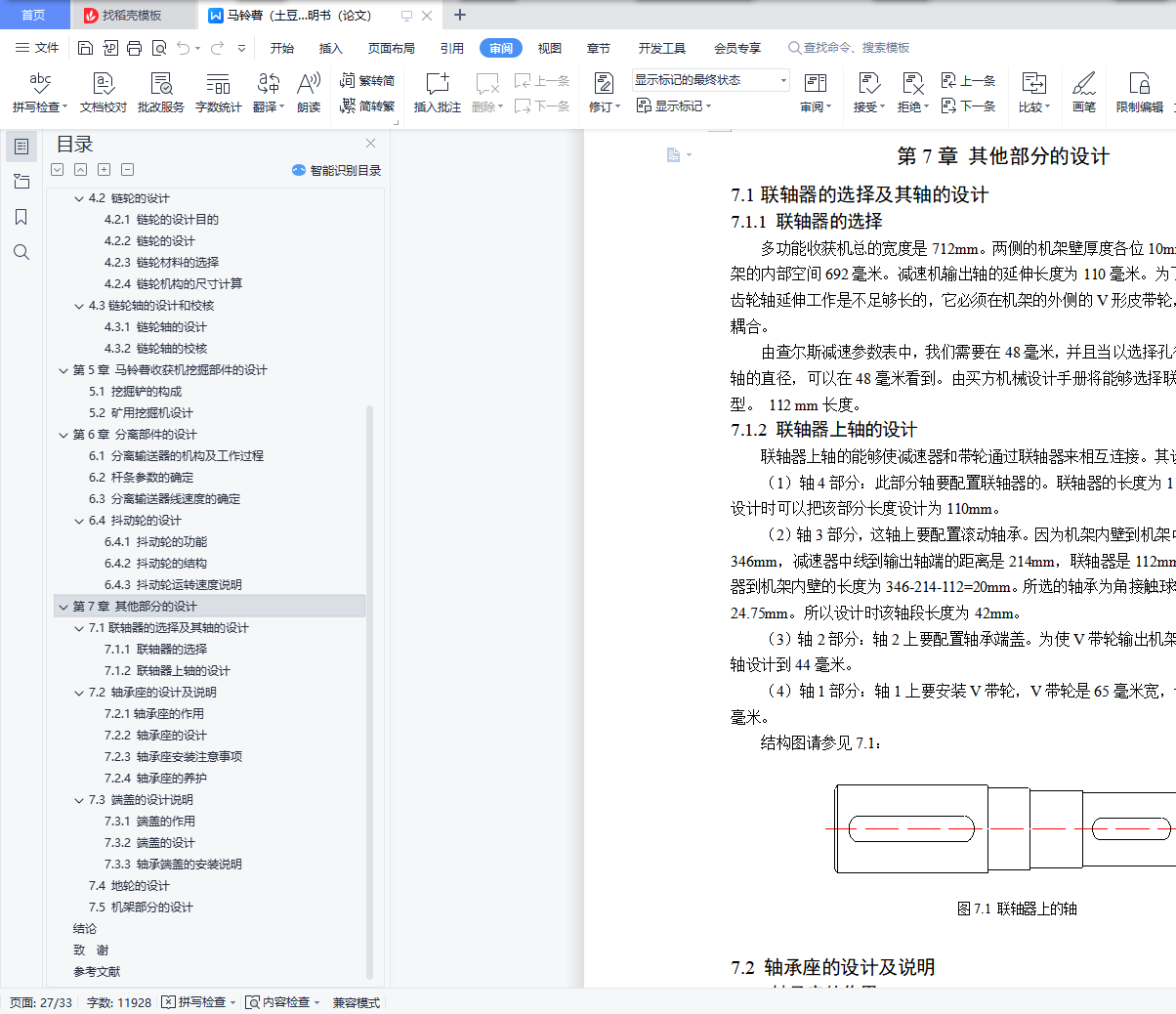Open Print Preview from quick access toolbar
Screen dimensions: 1176x1014
[159, 48]
